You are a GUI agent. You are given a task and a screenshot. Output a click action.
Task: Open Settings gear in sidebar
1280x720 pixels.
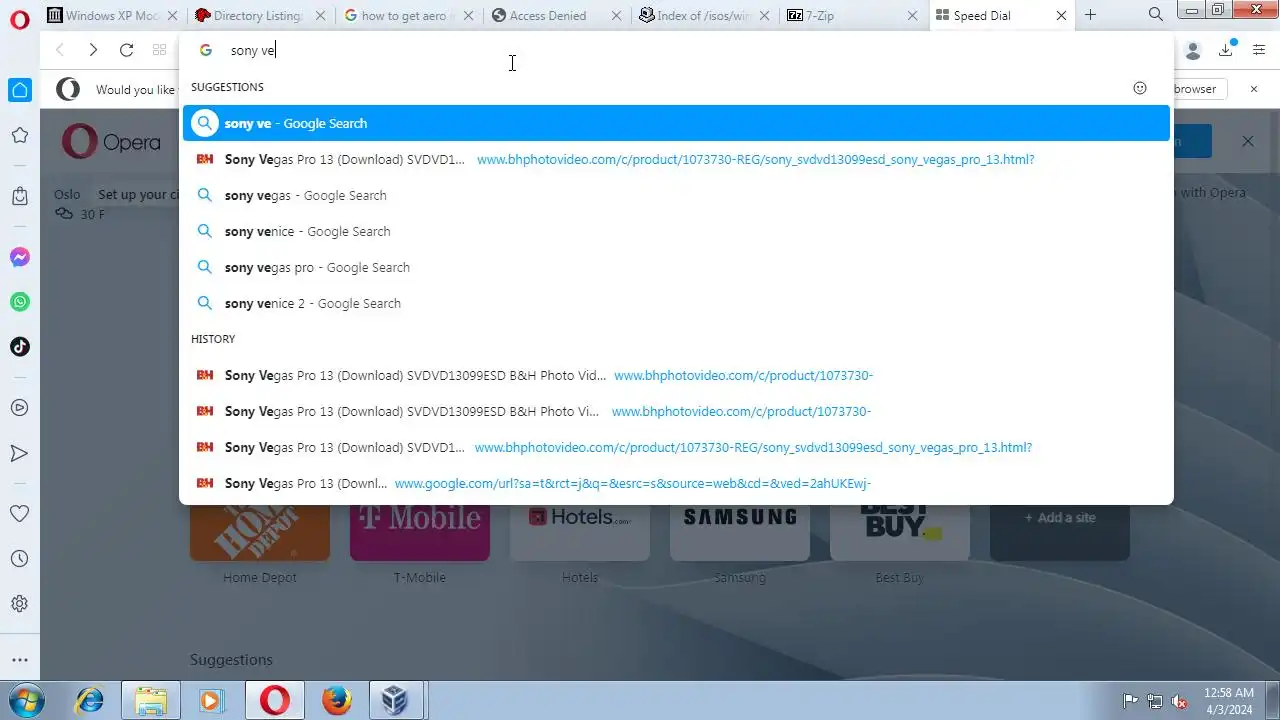20,604
